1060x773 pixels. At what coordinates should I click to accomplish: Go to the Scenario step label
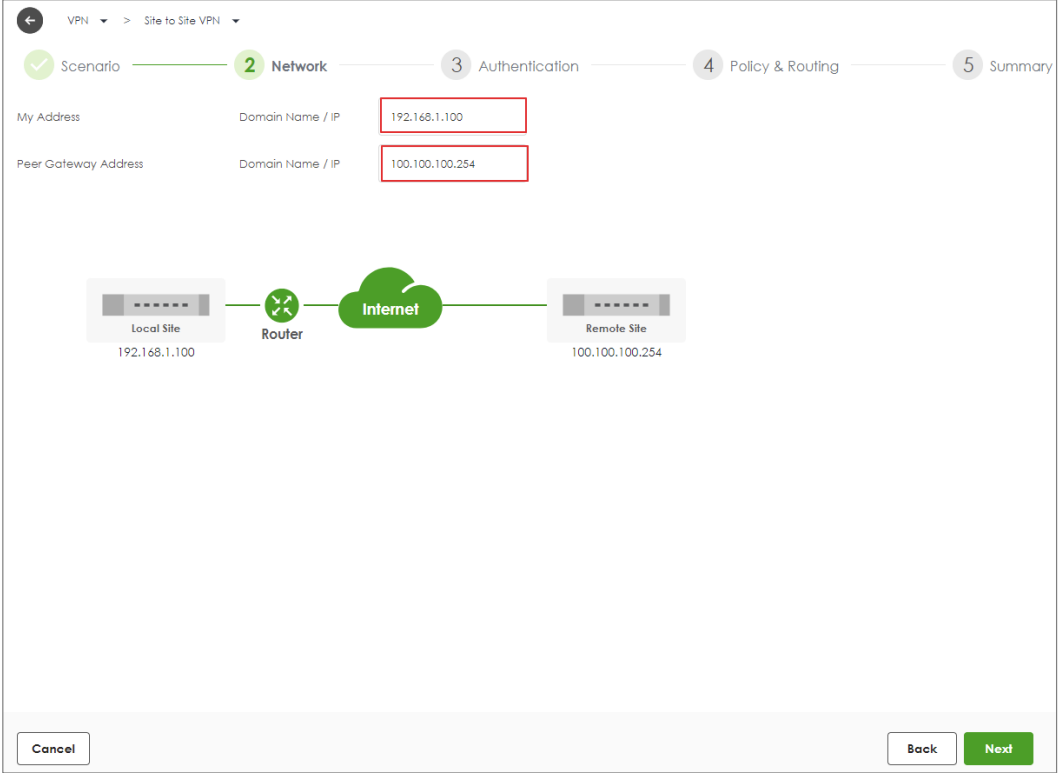tap(90, 66)
